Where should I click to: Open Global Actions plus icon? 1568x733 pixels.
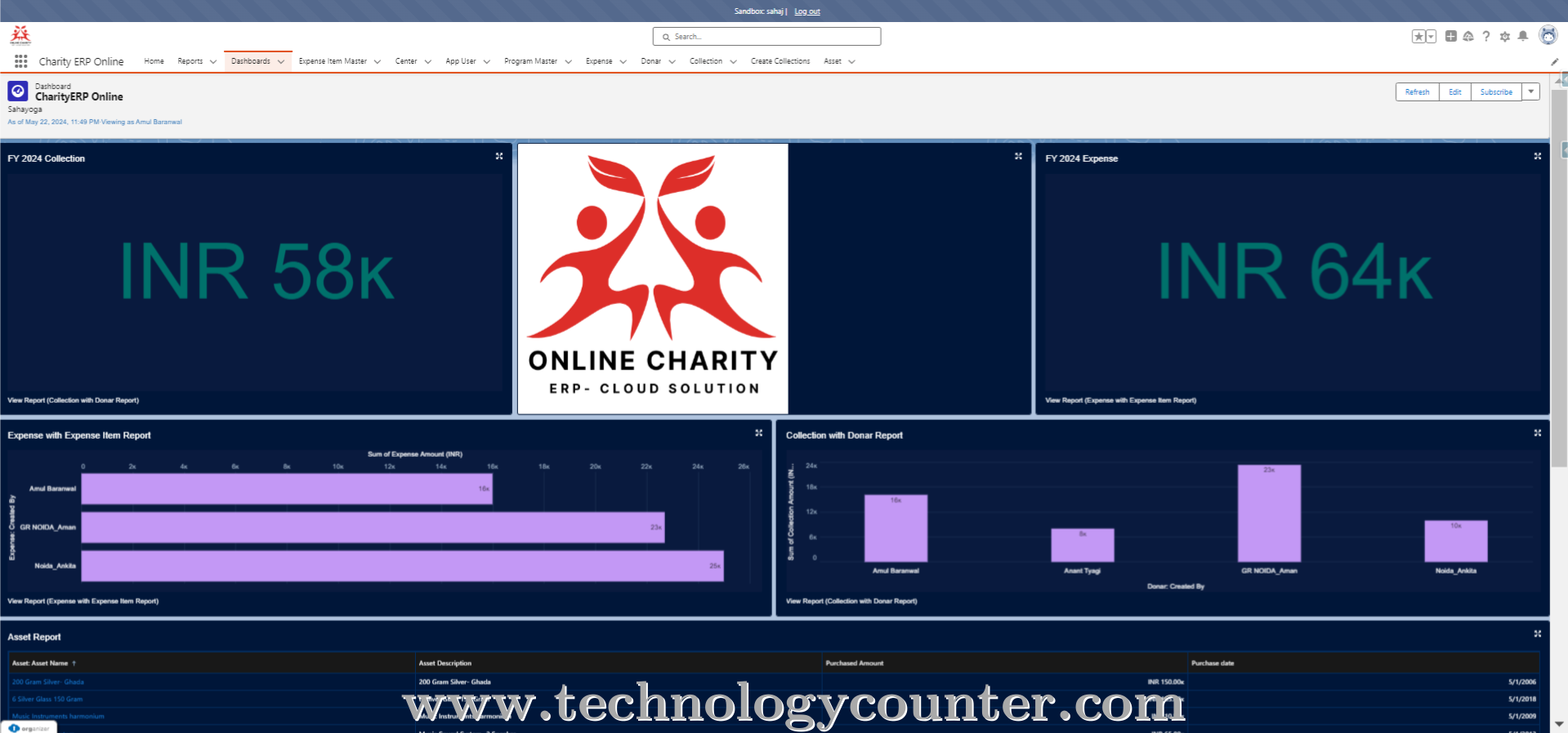click(x=1451, y=36)
